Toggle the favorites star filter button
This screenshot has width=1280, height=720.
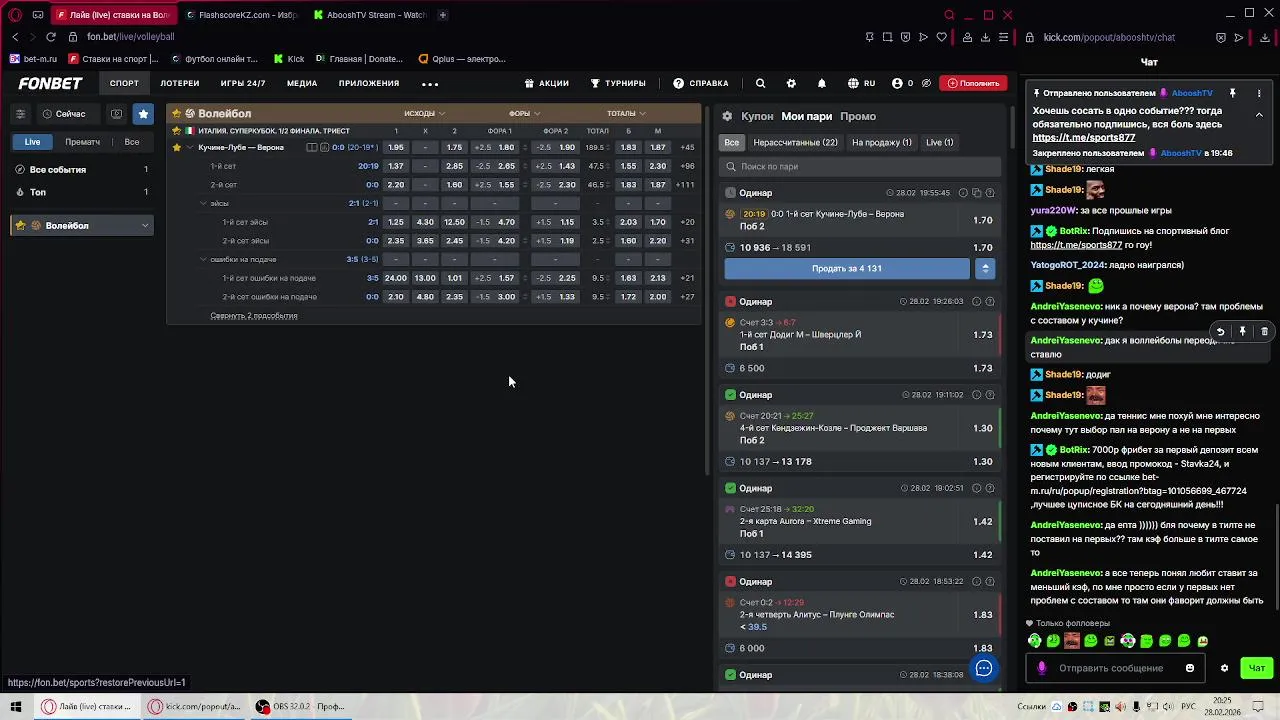point(143,114)
